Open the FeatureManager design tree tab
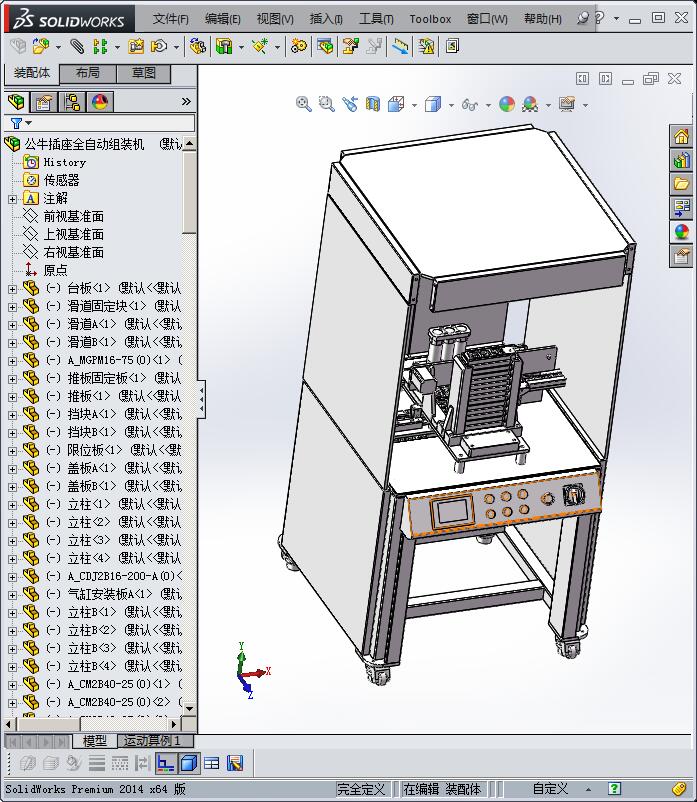This screenshot has height=802, width=697. coord(16,102)
